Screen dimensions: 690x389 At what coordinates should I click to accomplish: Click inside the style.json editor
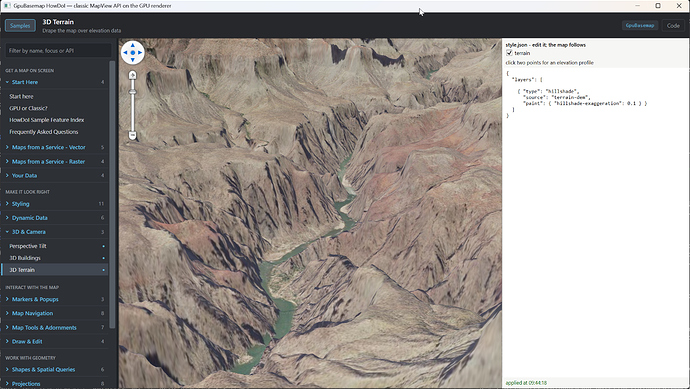click(x=596, y=222)
